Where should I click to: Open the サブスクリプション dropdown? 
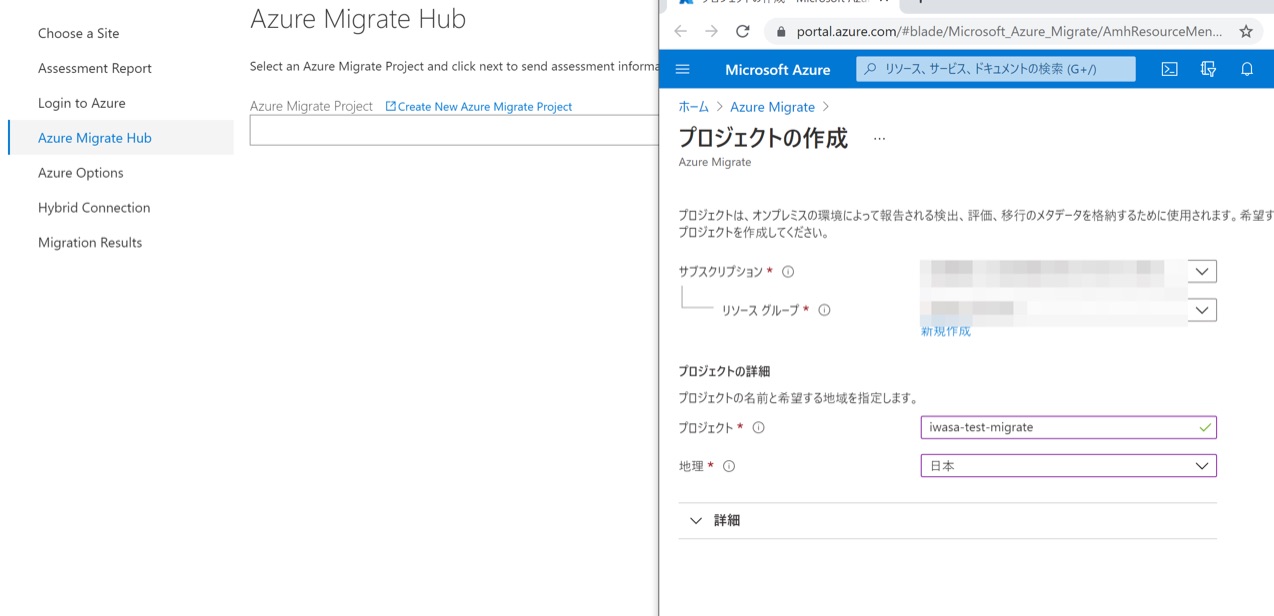[1203, 270]
